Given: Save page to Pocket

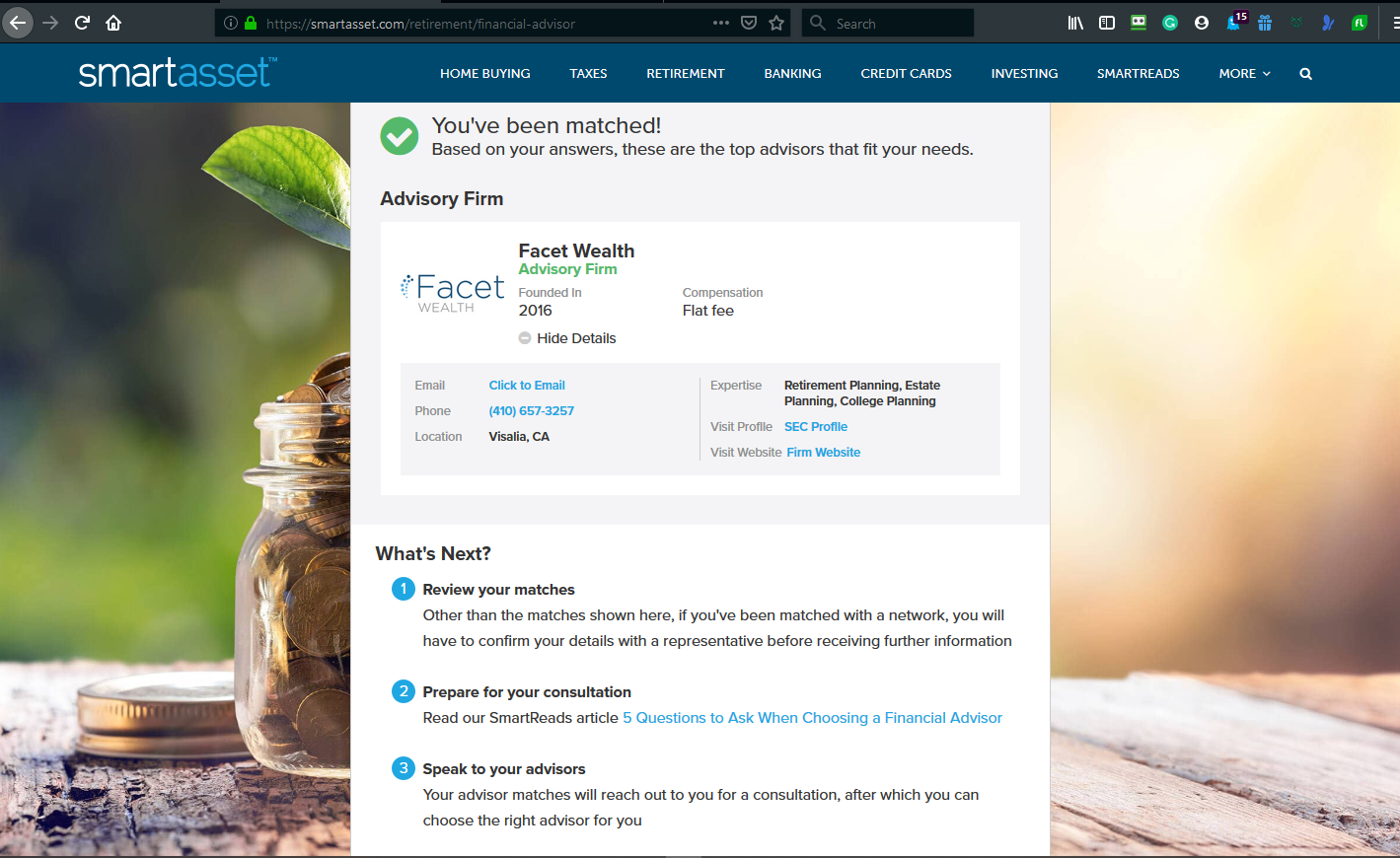Looking at the screenshot, I should tap(749, 23).
